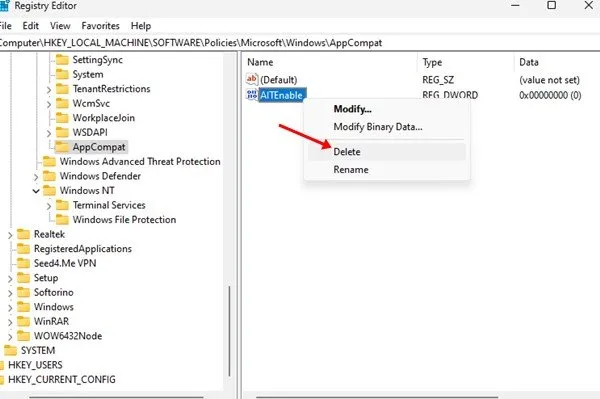Click the (value not set) data cell
600x399 pixels.
pyautogui.click(x=549, y=80)
